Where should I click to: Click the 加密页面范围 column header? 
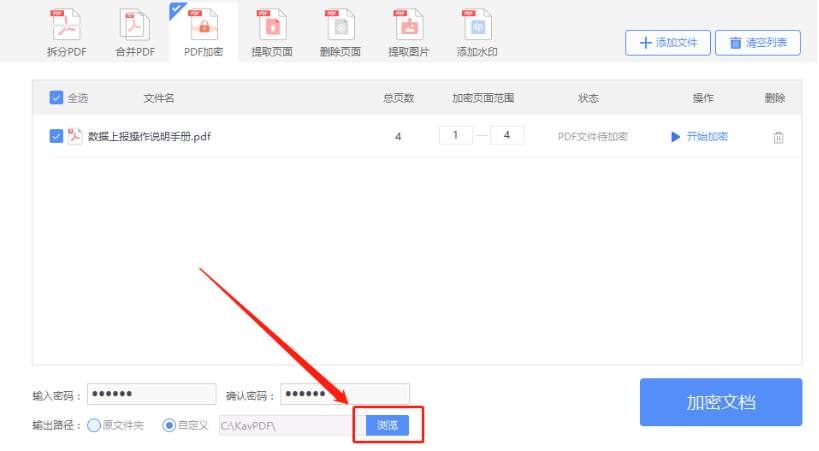point(483,98)
